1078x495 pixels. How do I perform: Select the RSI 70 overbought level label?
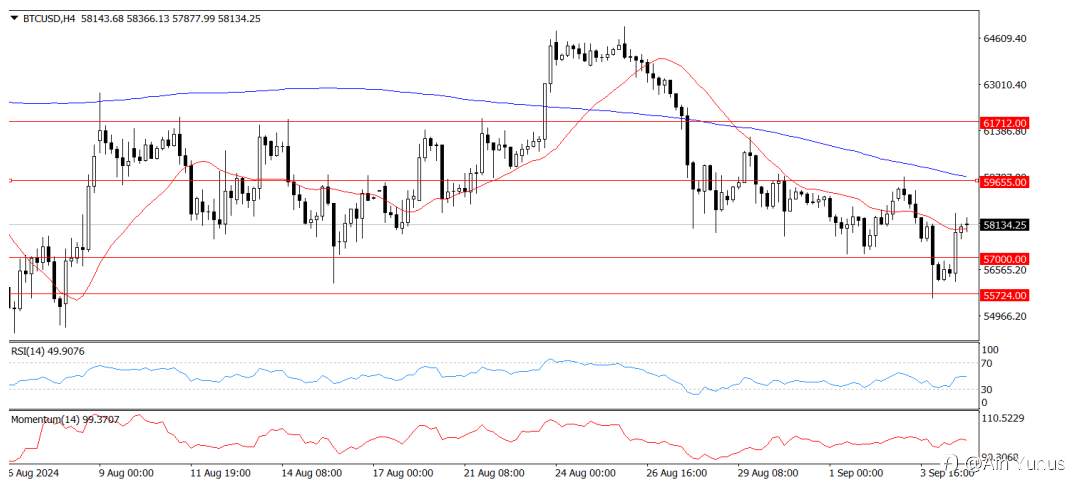pyautogui.click(x=989, y=362)
